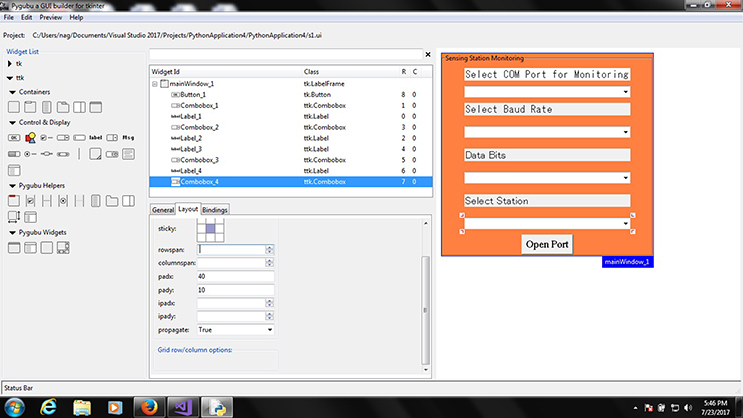743x418 pixels.
Task: Pick the ttk Sizegrip widget icon
Action: click(96, 154)
